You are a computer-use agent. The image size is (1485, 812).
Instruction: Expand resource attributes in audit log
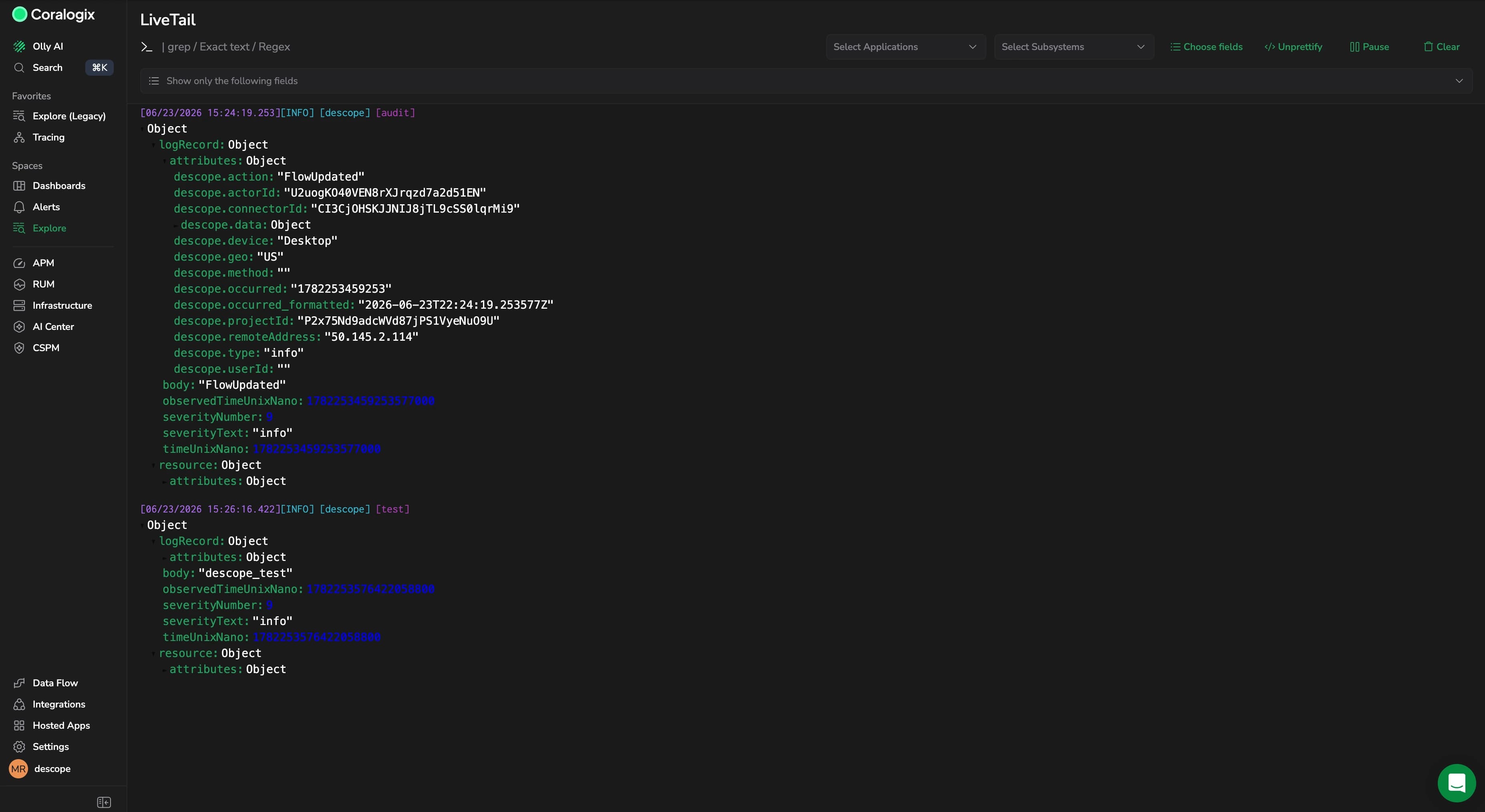[x=164, y=482]
